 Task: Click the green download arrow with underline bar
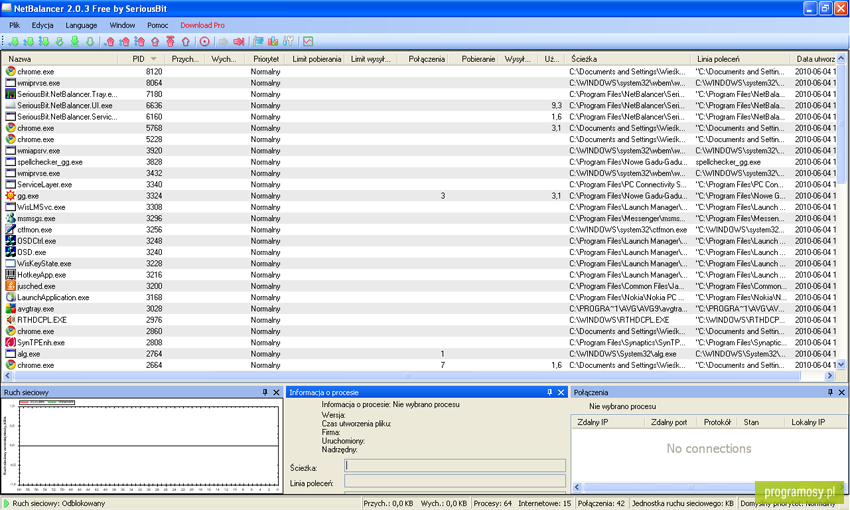75,41
